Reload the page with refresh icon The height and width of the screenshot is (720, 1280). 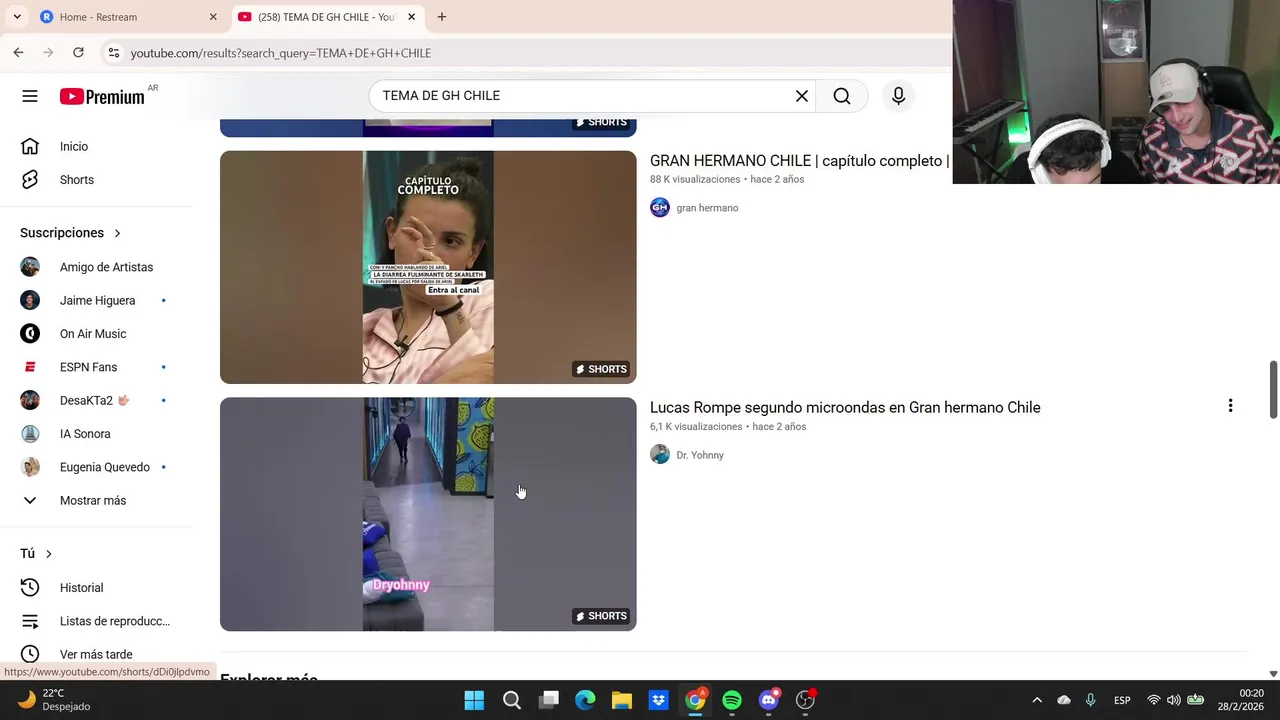pyautogui.click(x=78, y=52)
